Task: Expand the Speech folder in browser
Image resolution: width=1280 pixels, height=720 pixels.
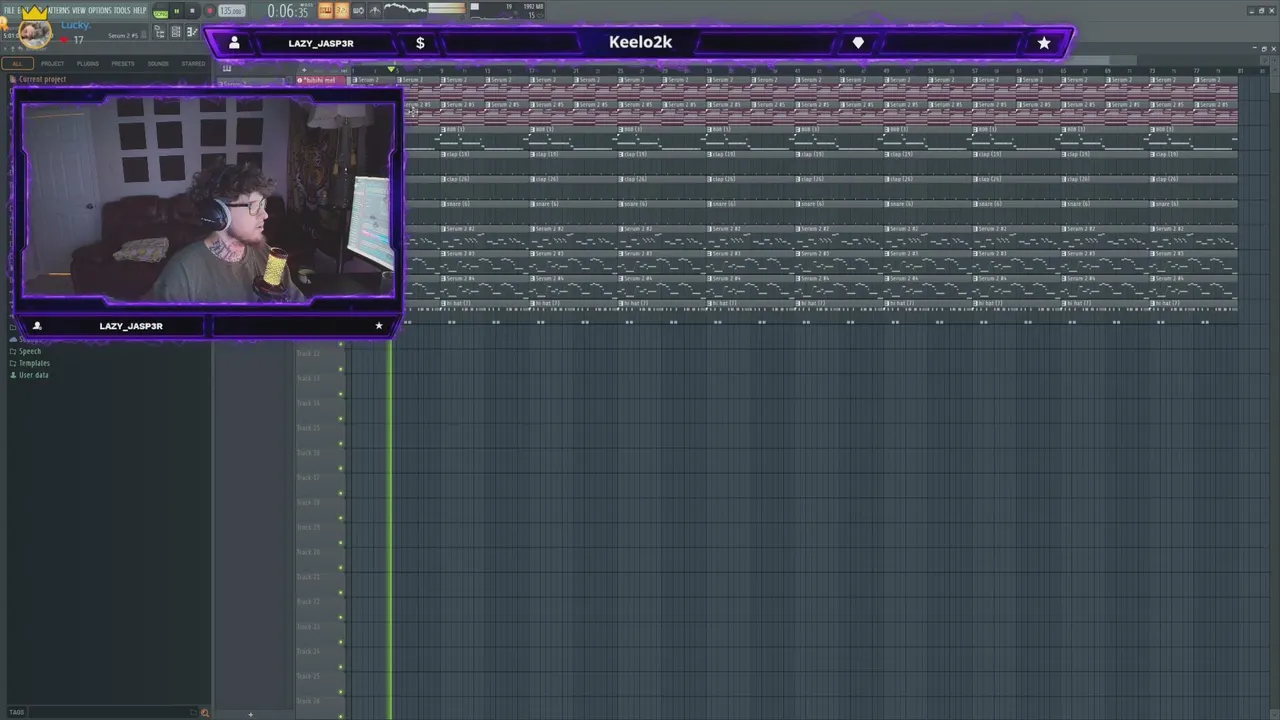Action: coord(27,351)
